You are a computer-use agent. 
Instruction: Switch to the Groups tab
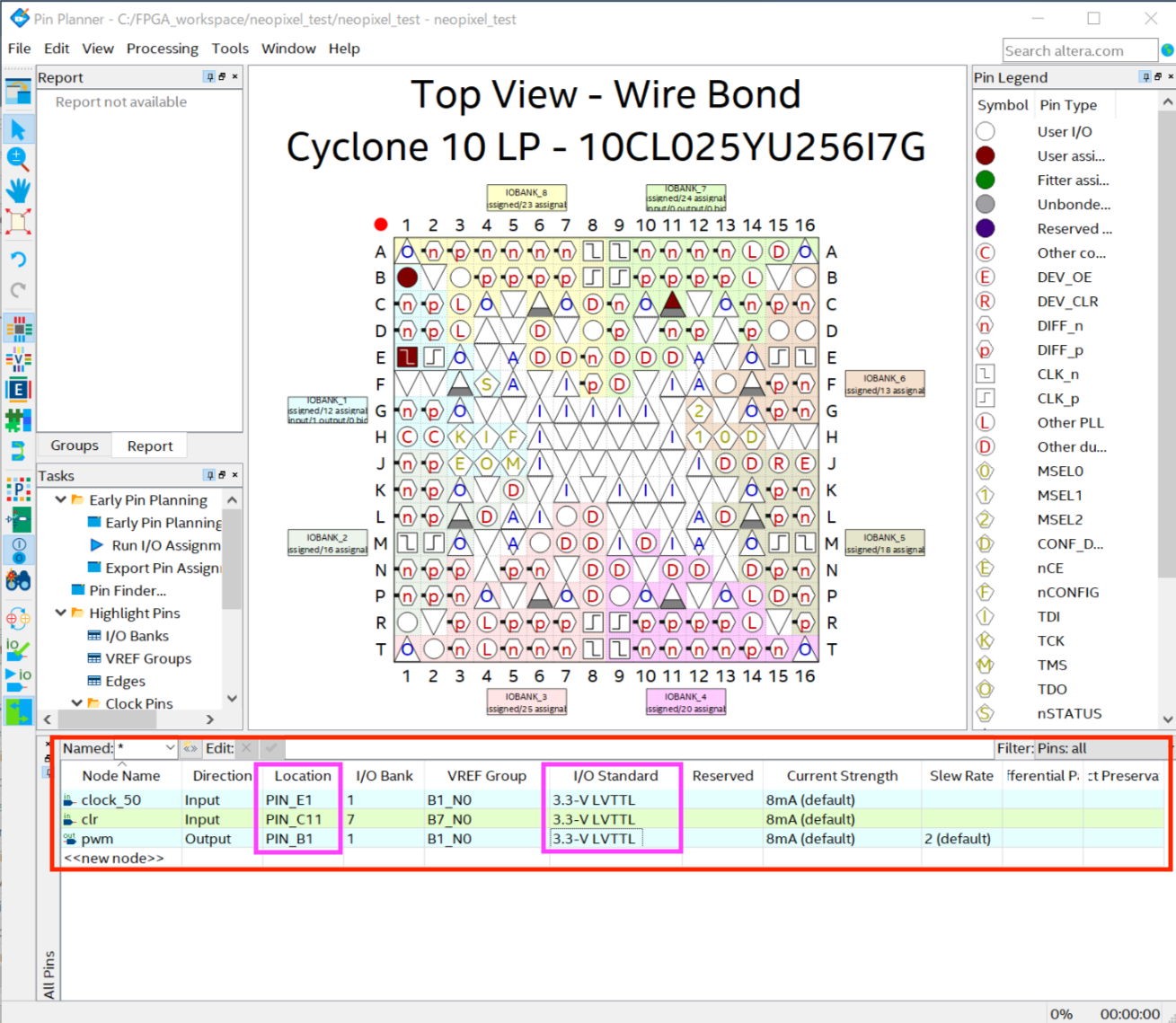pos(75,445)
